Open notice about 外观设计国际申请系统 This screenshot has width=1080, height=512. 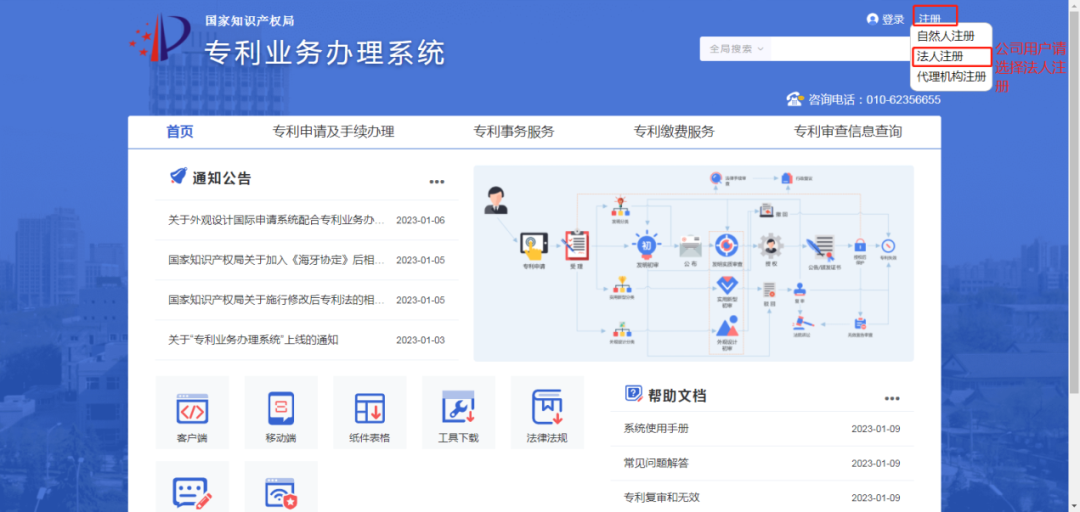click(x=277, y=221)
